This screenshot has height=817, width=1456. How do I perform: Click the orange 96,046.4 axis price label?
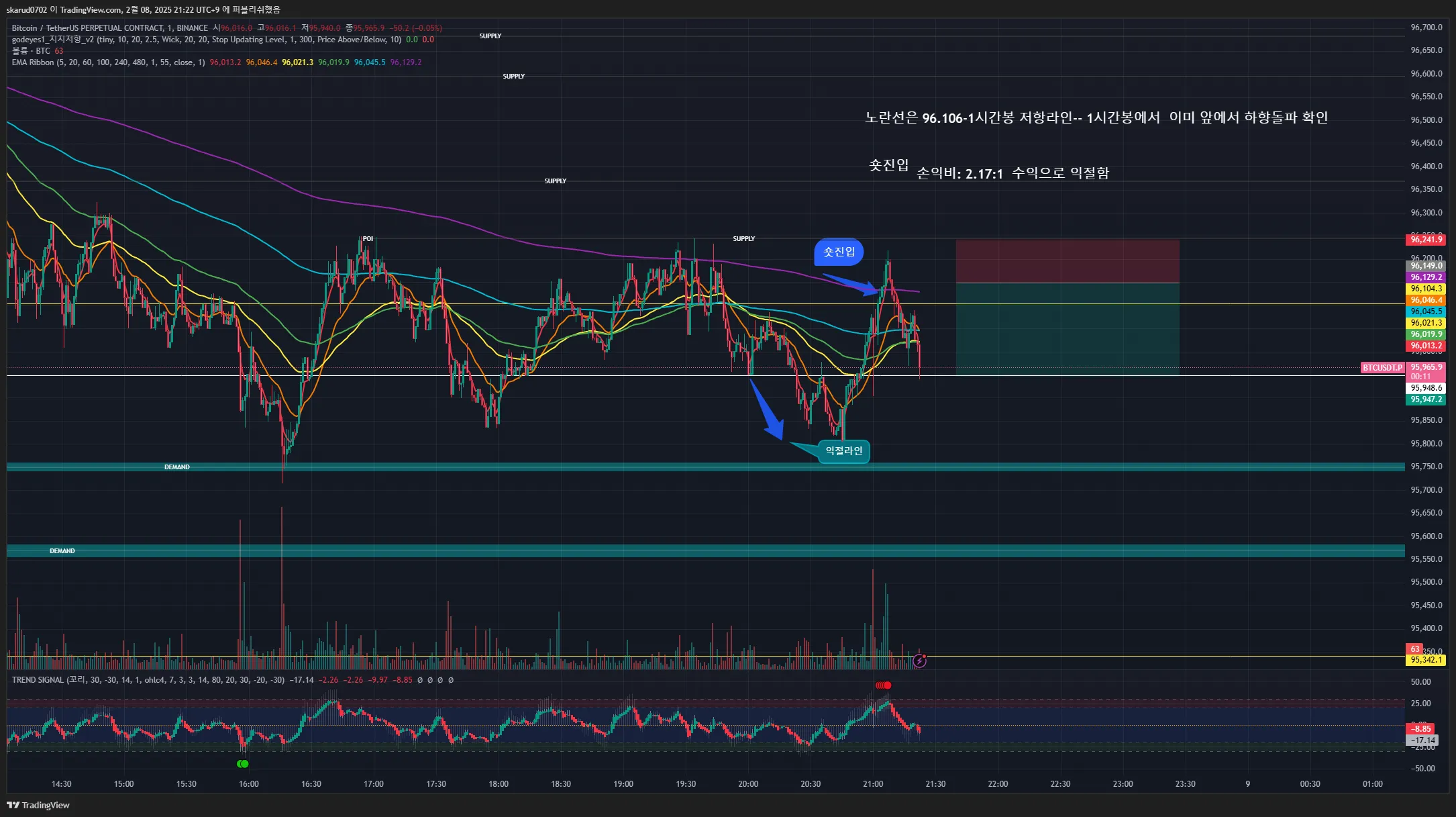click(1426, 300)
